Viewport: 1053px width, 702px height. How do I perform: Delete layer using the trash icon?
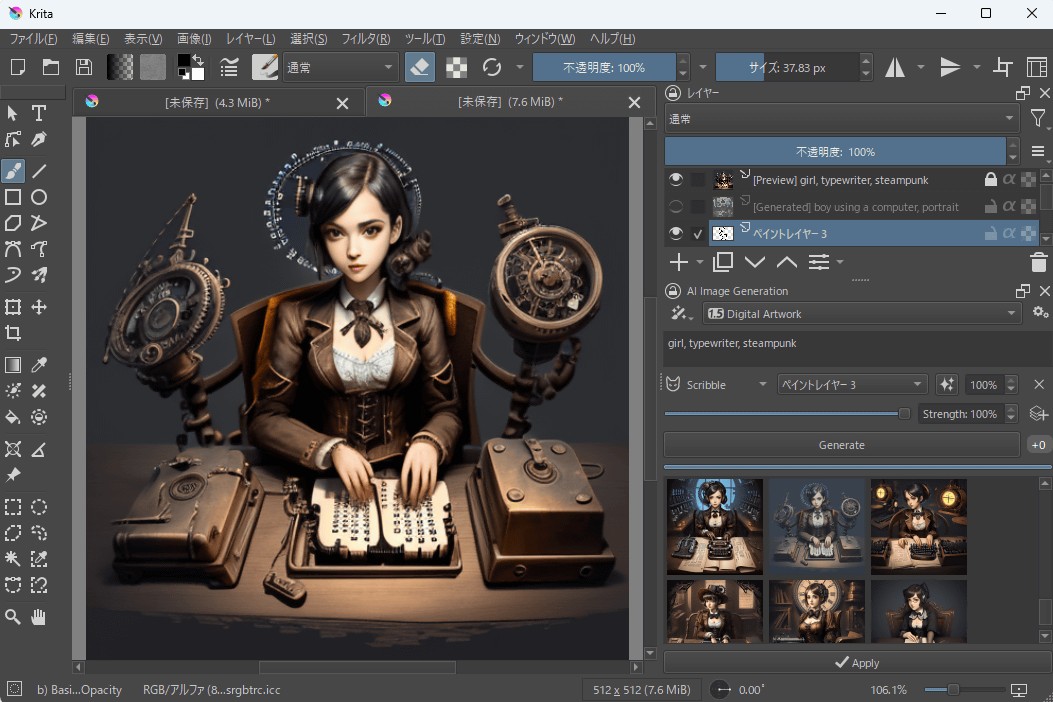(1038, 262)
